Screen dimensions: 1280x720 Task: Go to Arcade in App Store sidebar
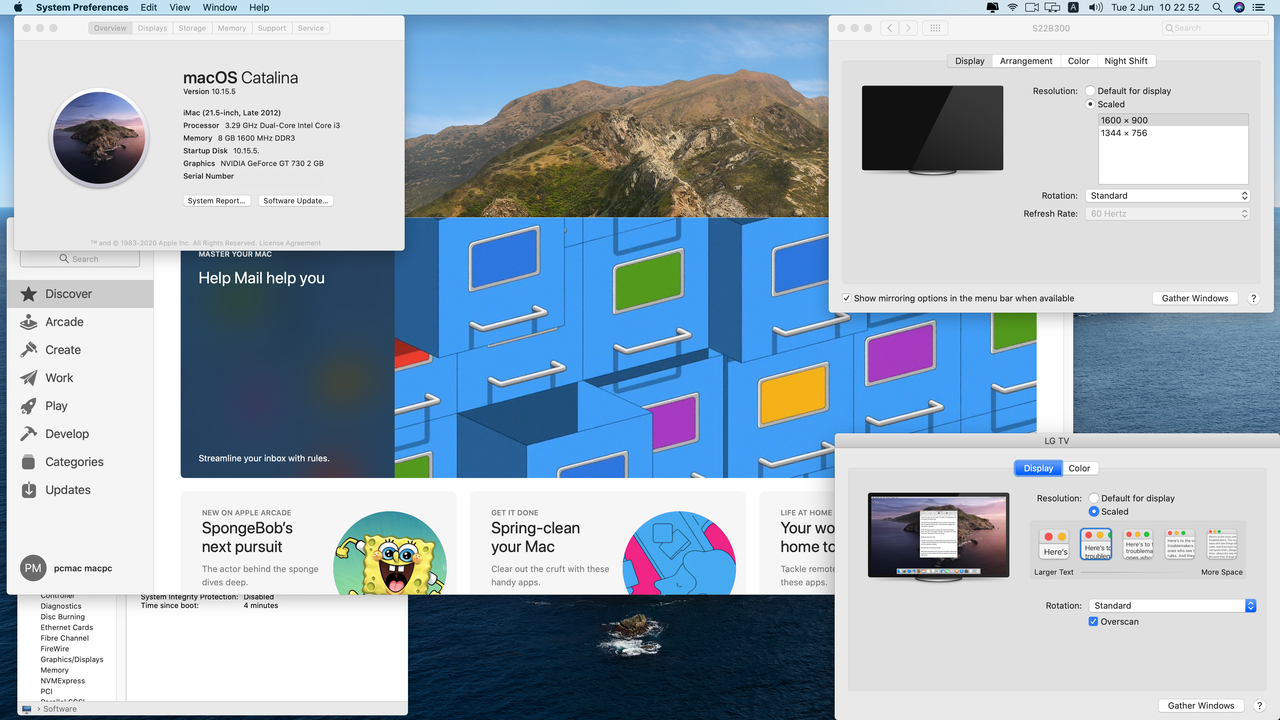[81, 322]
